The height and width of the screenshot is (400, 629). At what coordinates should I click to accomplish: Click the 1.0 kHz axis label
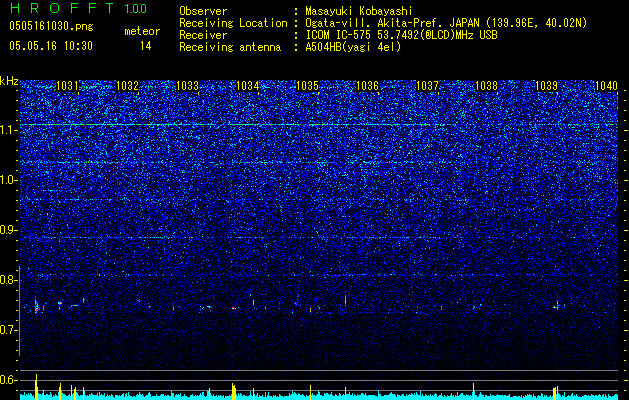click(x=7, y=180)
